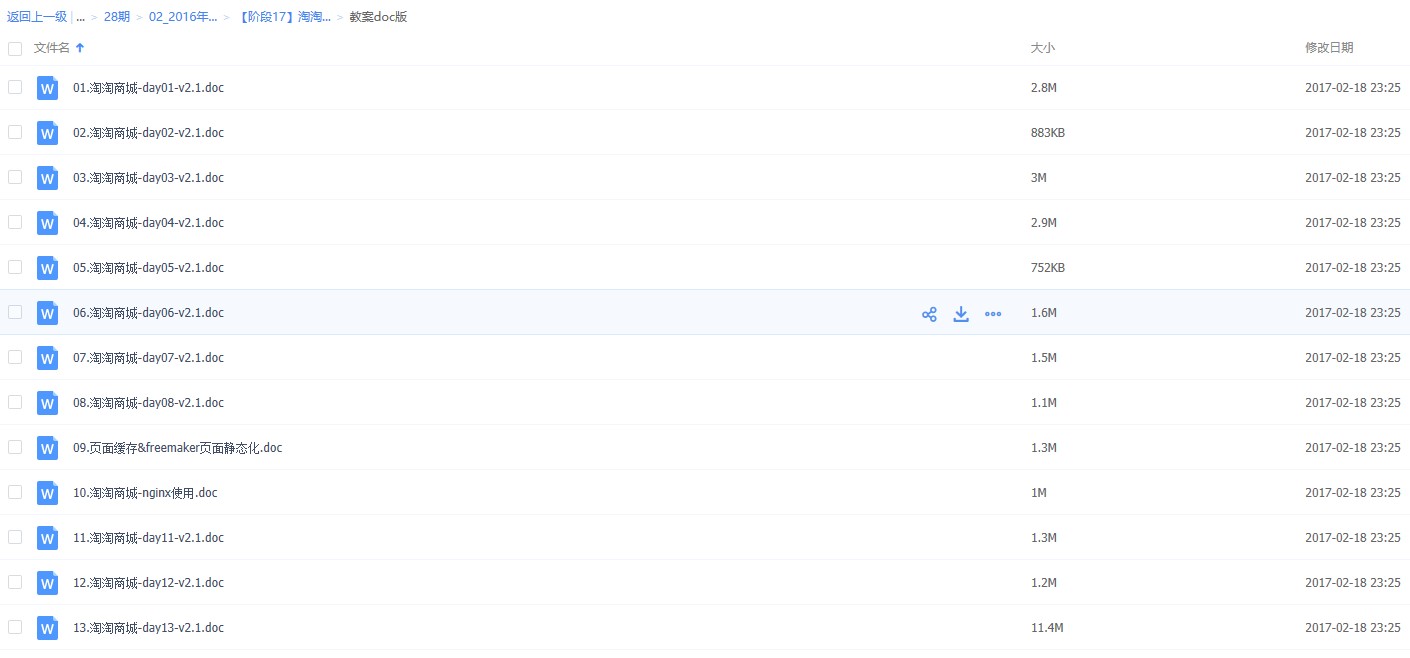Share the 06.淘淘商城-day06-v2.1.doc file

click(x=929, y=314)
